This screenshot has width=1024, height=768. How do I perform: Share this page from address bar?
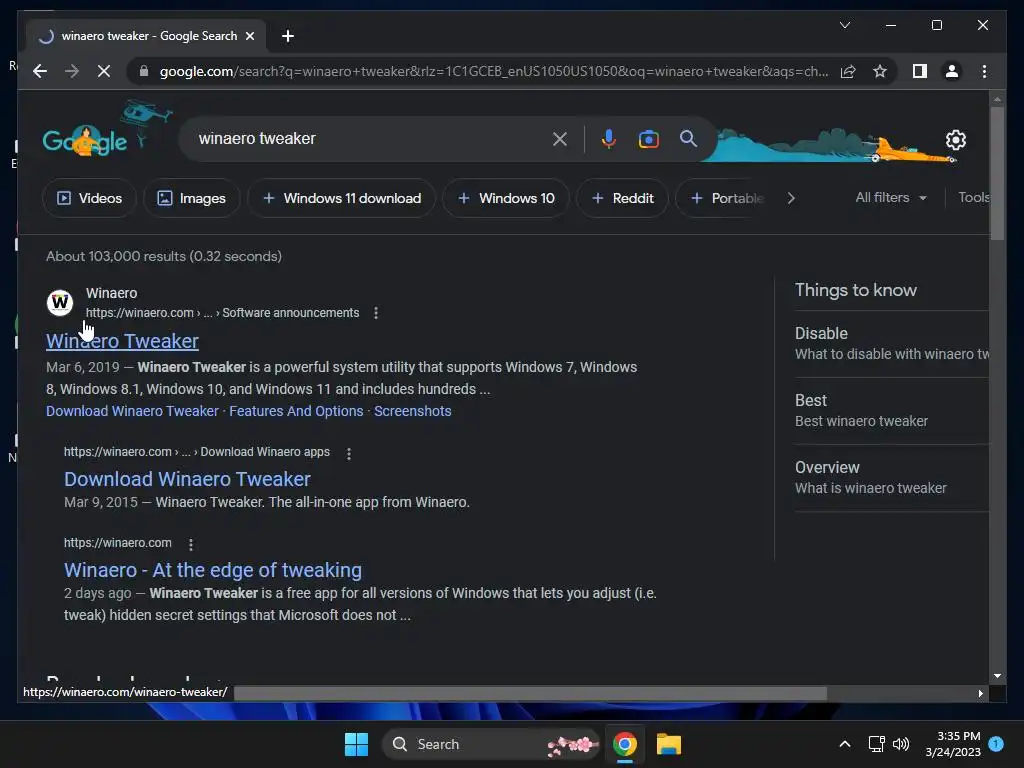click(x=848, y=71)
